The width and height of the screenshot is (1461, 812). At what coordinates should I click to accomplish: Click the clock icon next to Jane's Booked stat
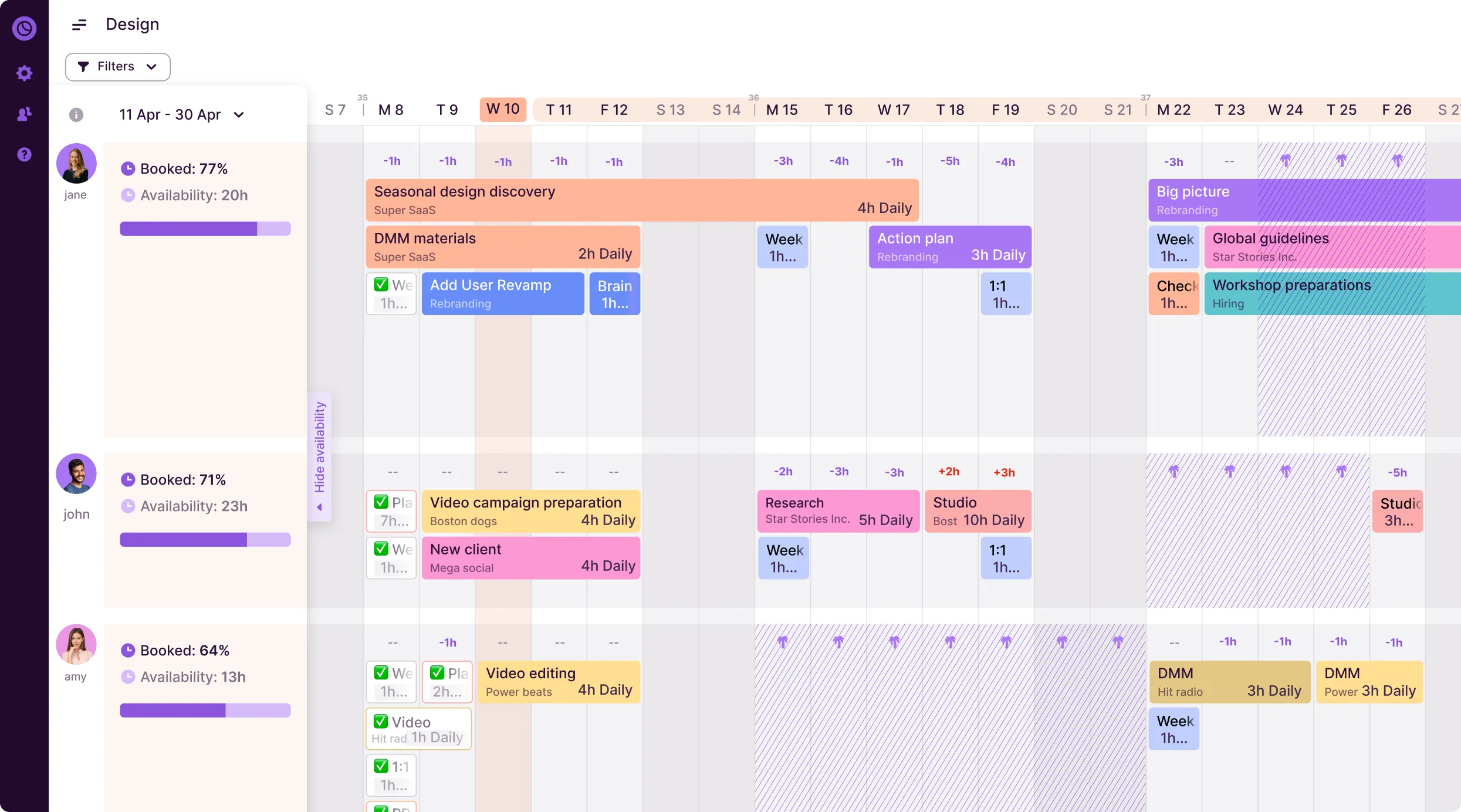[129, 168]
